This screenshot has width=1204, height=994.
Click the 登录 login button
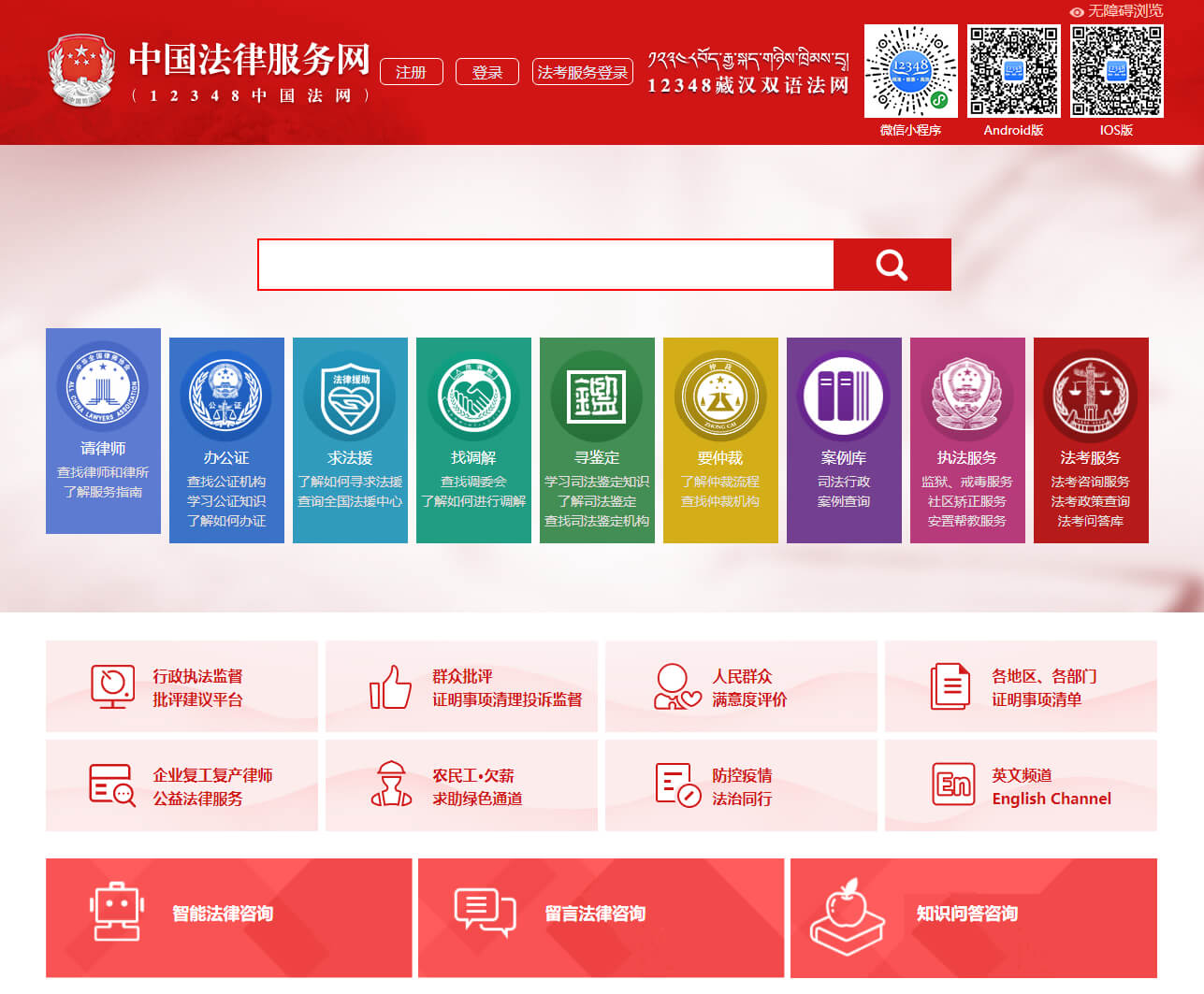486,72
